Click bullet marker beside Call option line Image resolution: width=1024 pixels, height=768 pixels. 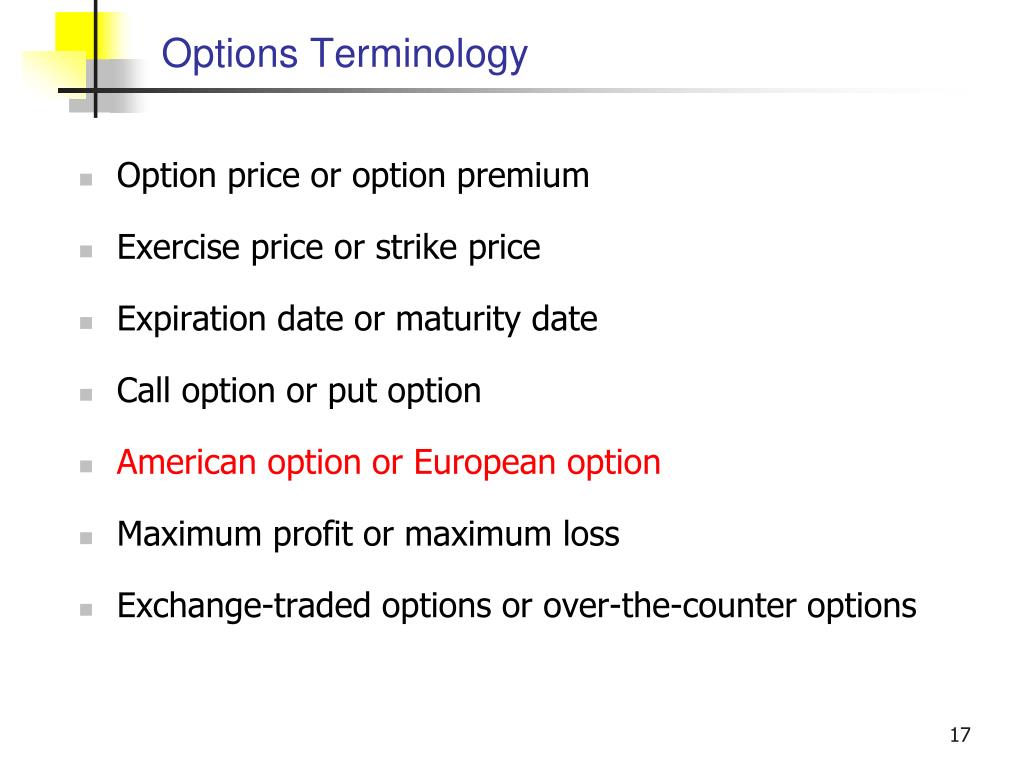86,394
